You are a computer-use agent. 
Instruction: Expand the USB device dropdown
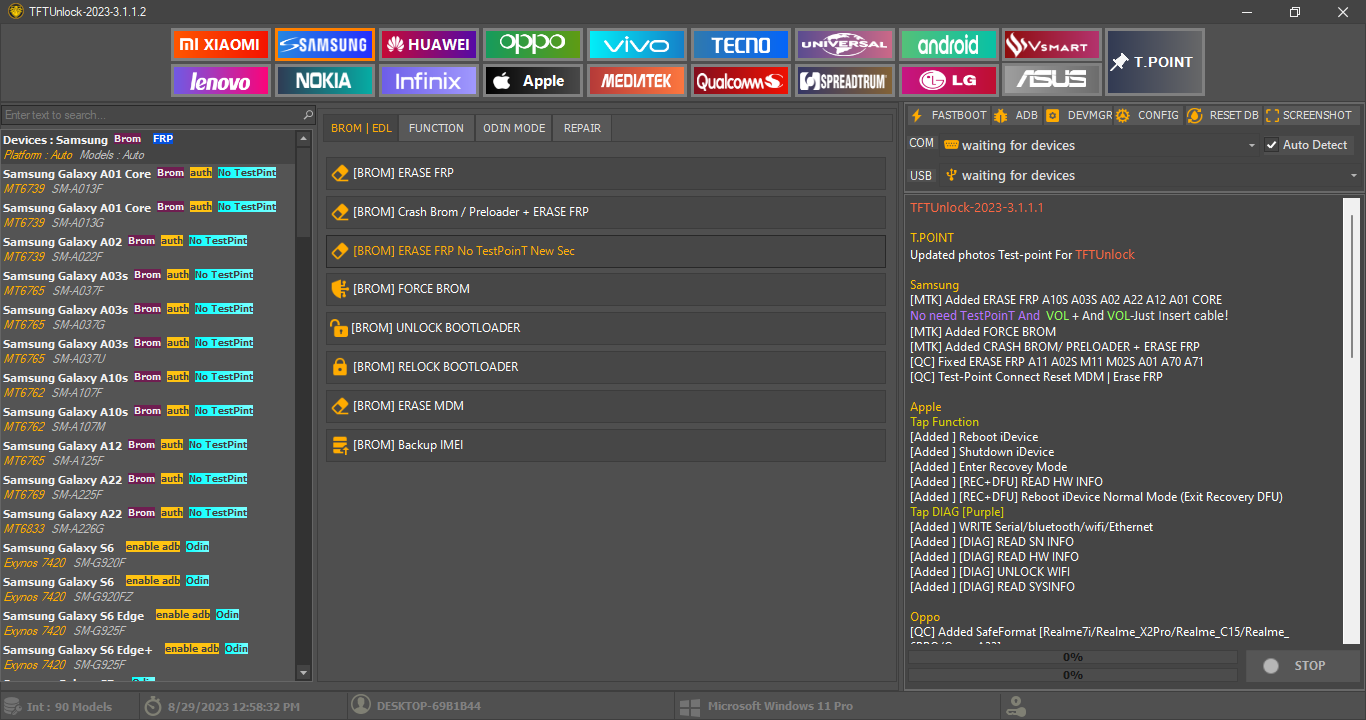pos(1354,176)
